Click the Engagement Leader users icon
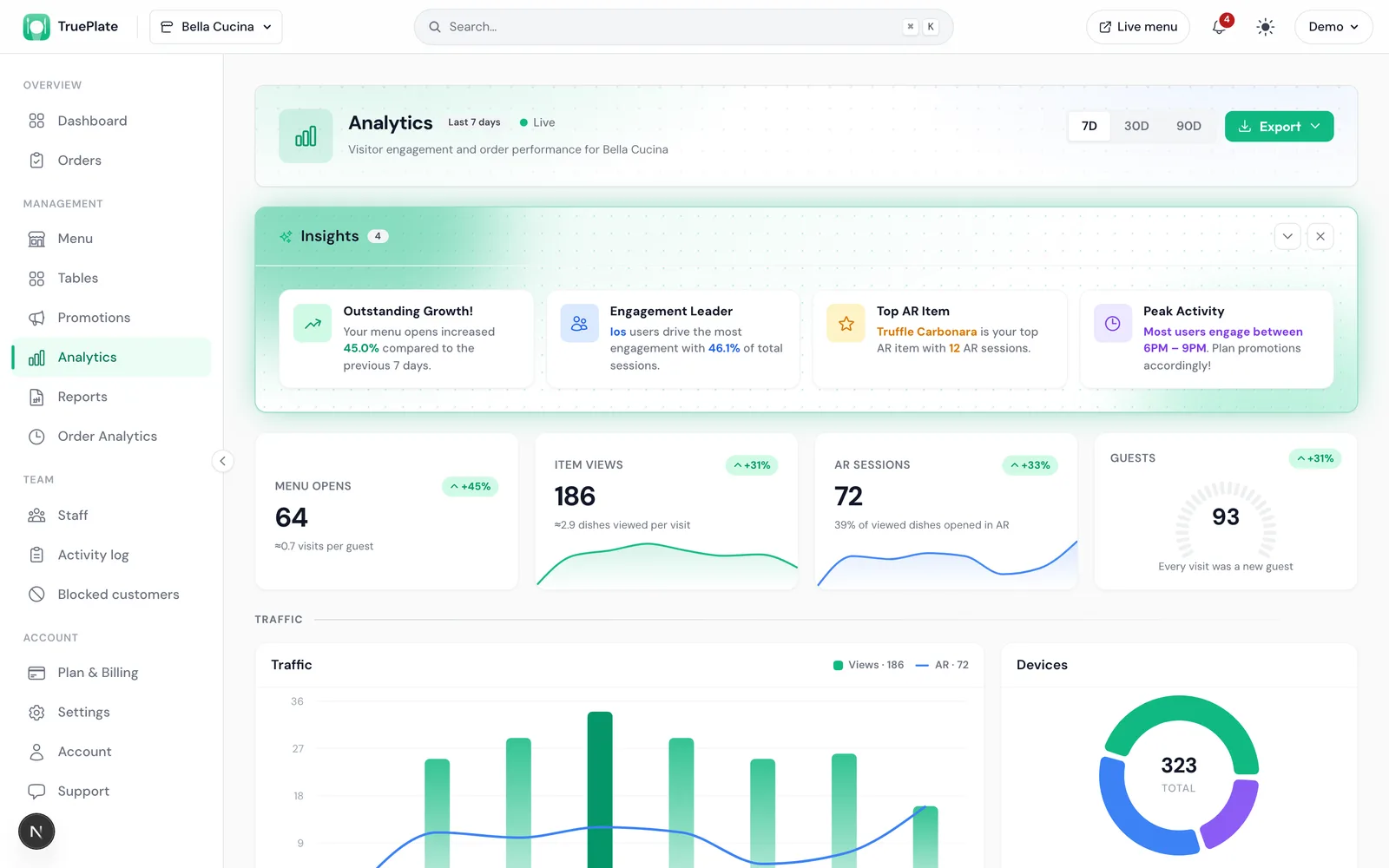This screenshot has height=868, width=1389. tap(579, 324)
